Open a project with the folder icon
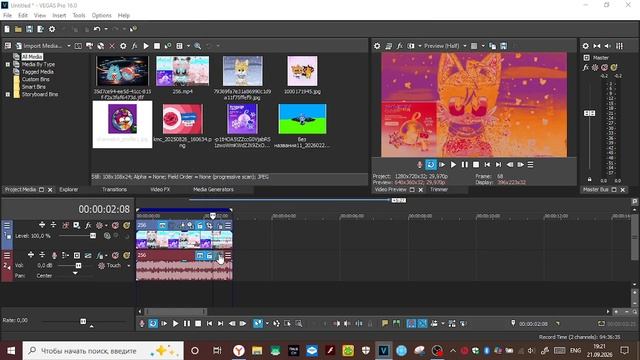The width and height of the screenshot is (640, 360). tap(18, 29)
